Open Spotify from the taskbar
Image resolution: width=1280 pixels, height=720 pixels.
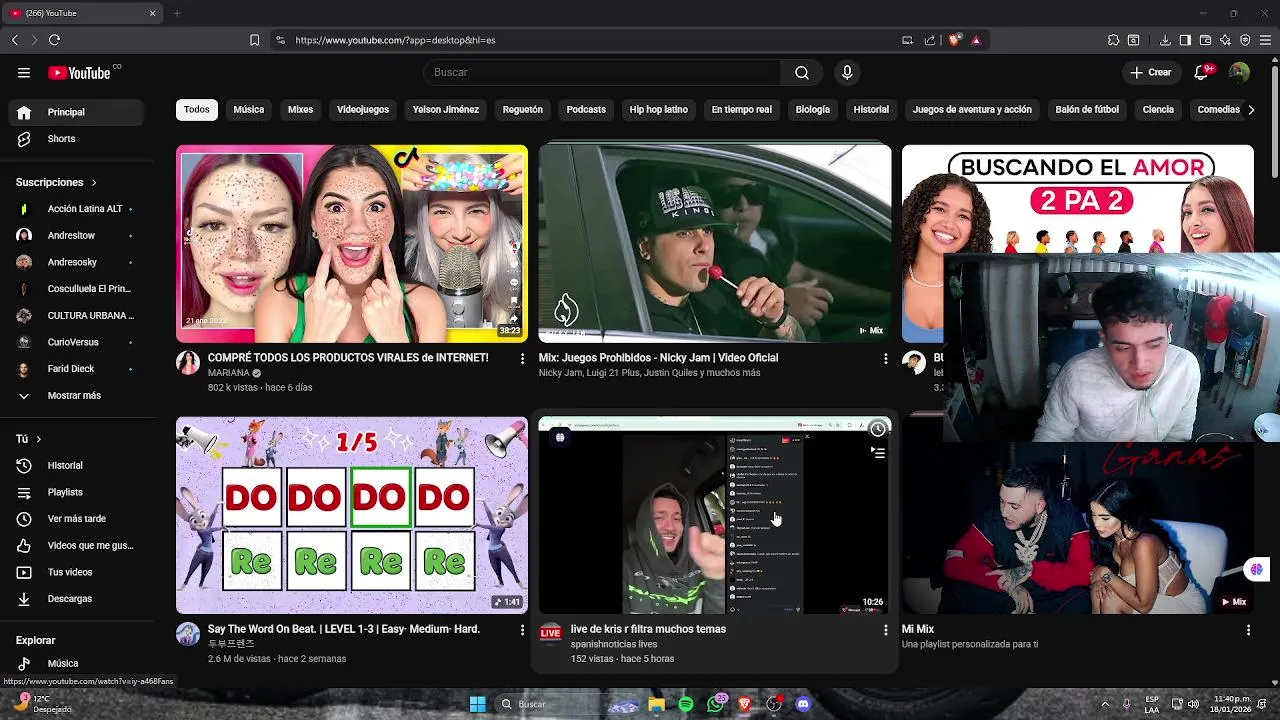[x=686, y=704]
